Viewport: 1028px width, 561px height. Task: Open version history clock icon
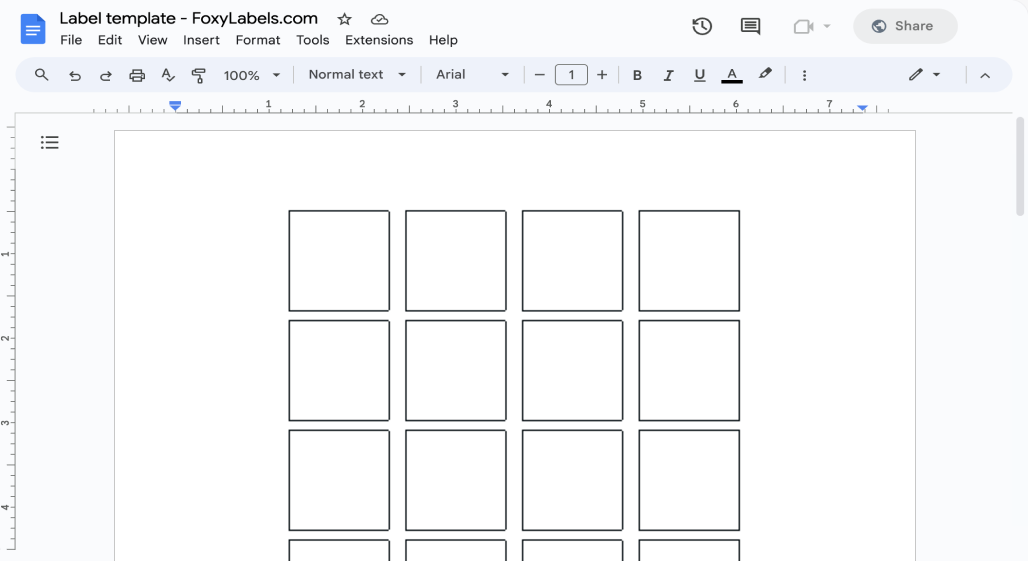[702, 26]
